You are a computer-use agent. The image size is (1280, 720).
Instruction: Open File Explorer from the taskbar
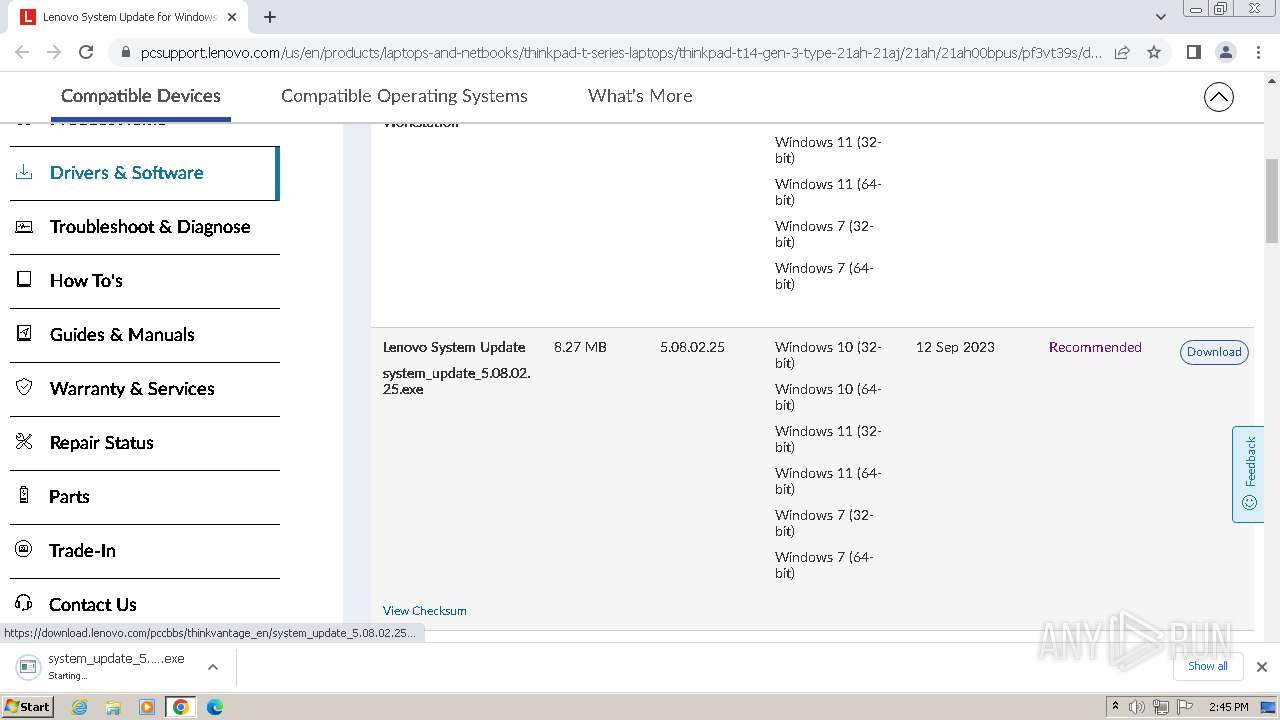coord(113,707)
